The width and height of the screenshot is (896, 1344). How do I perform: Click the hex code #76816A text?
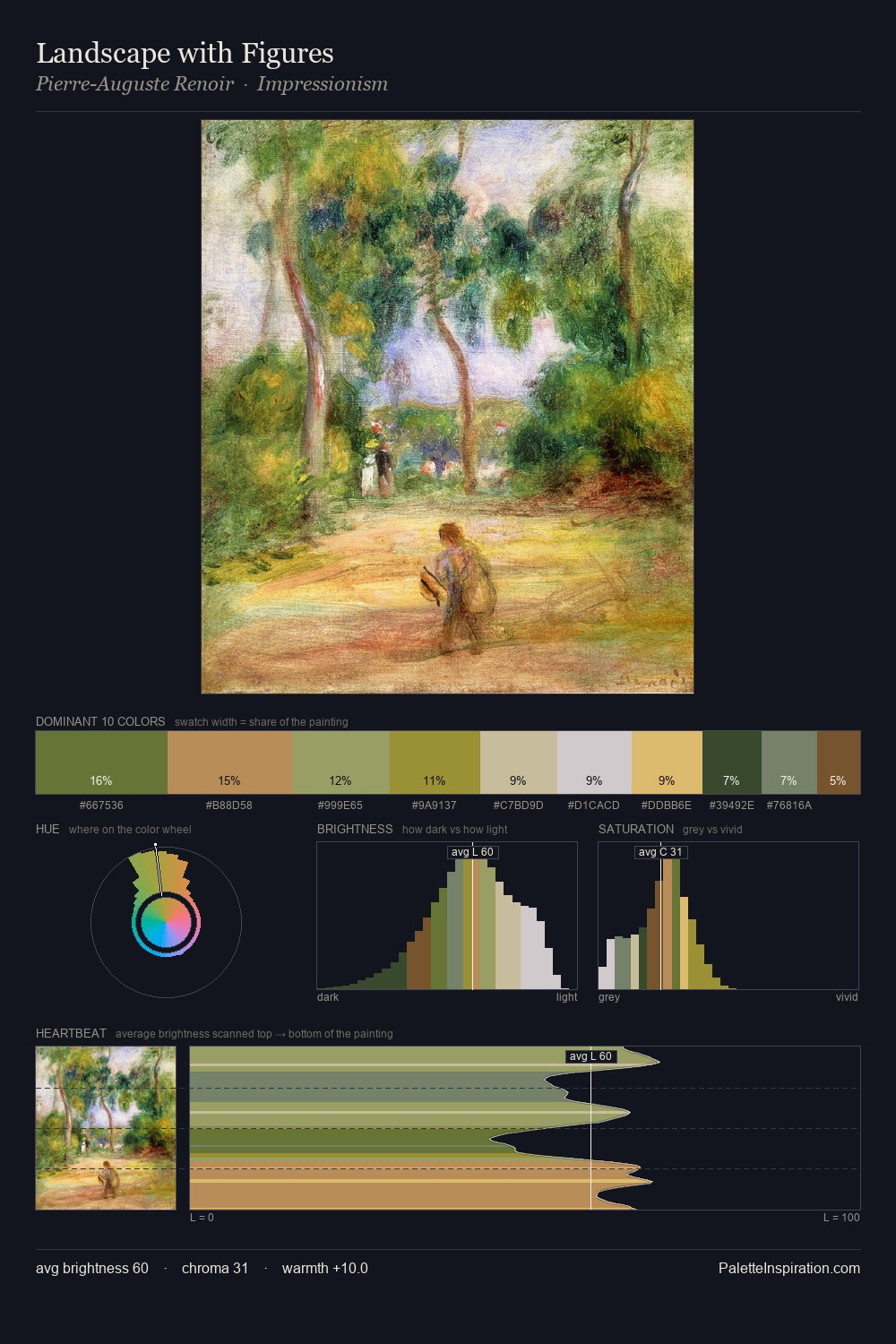(789, 806)
